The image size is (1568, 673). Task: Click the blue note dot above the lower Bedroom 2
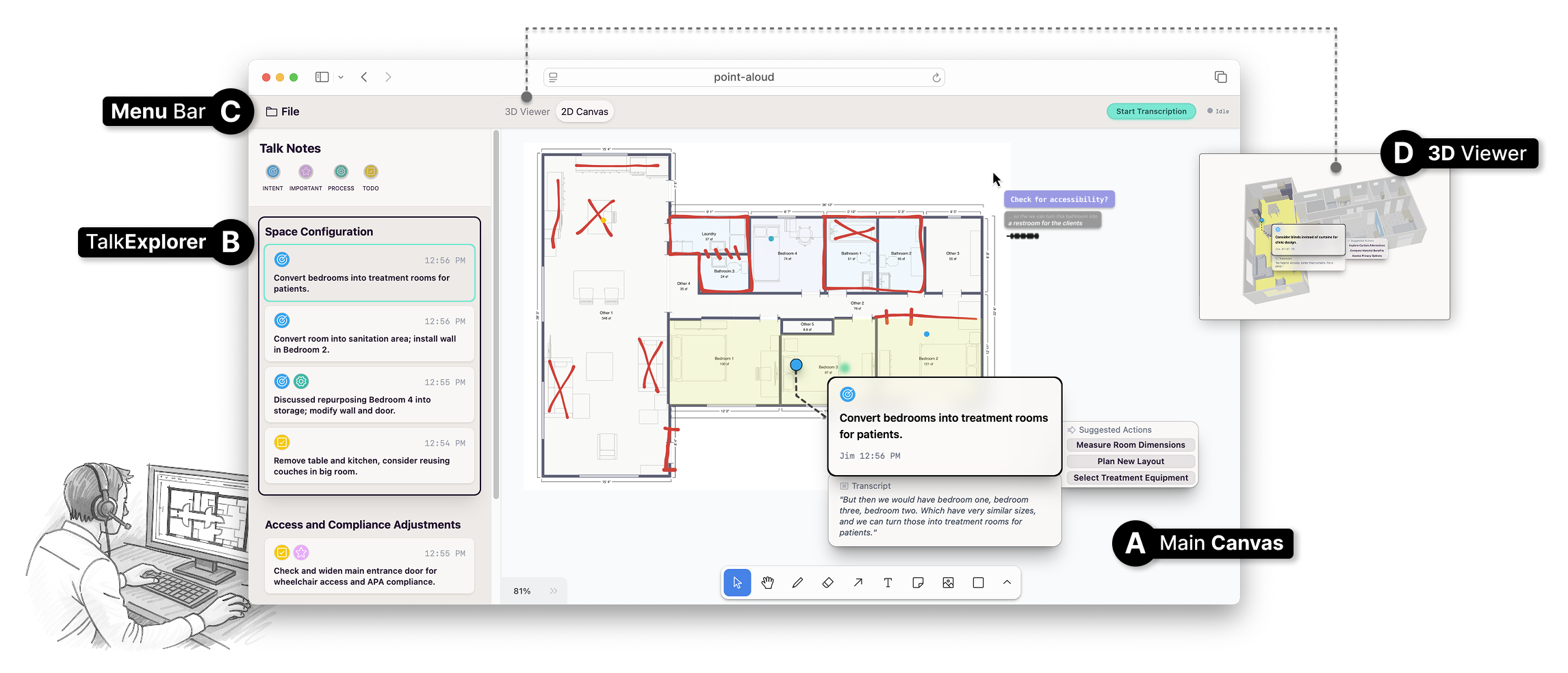927,334
